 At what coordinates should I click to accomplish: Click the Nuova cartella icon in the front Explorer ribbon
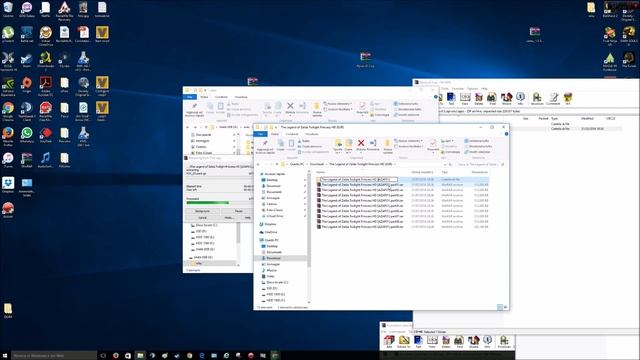point(387,143)
